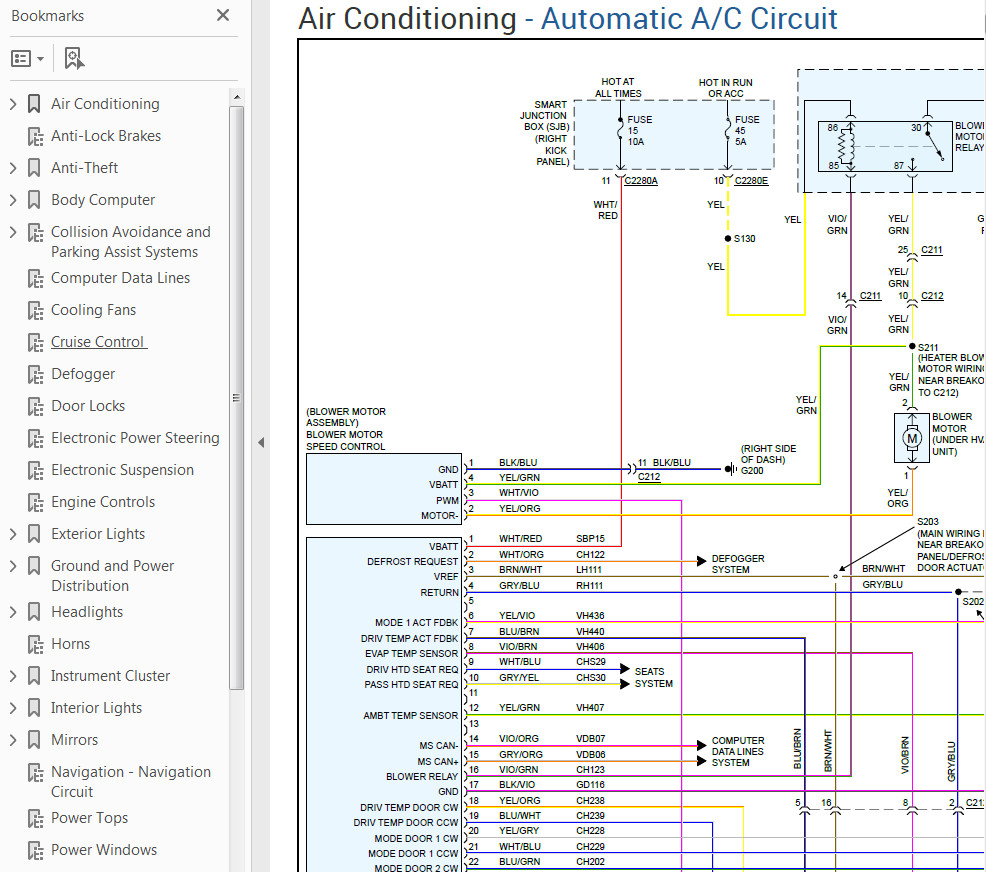Click the Electronic Suspension bookmark icon
Viewport: 986px width, 872px height.
(35, 471)
